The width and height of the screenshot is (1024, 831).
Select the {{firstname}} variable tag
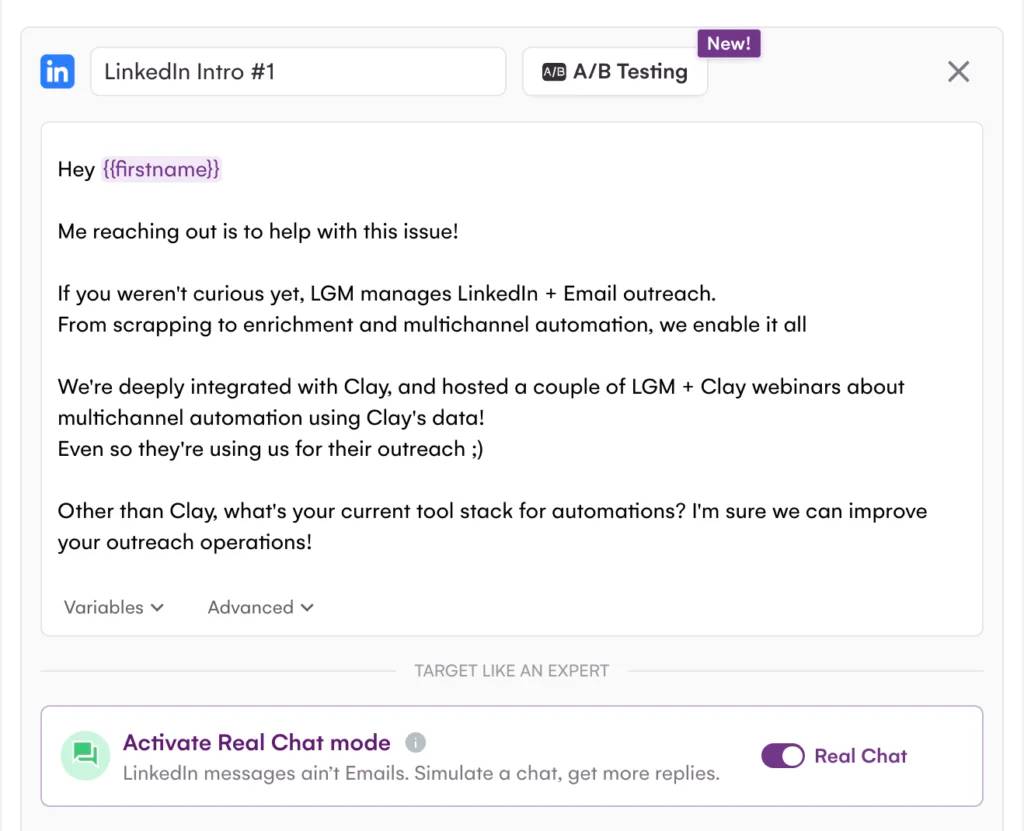pyautogui.click(x=161, y=170)
